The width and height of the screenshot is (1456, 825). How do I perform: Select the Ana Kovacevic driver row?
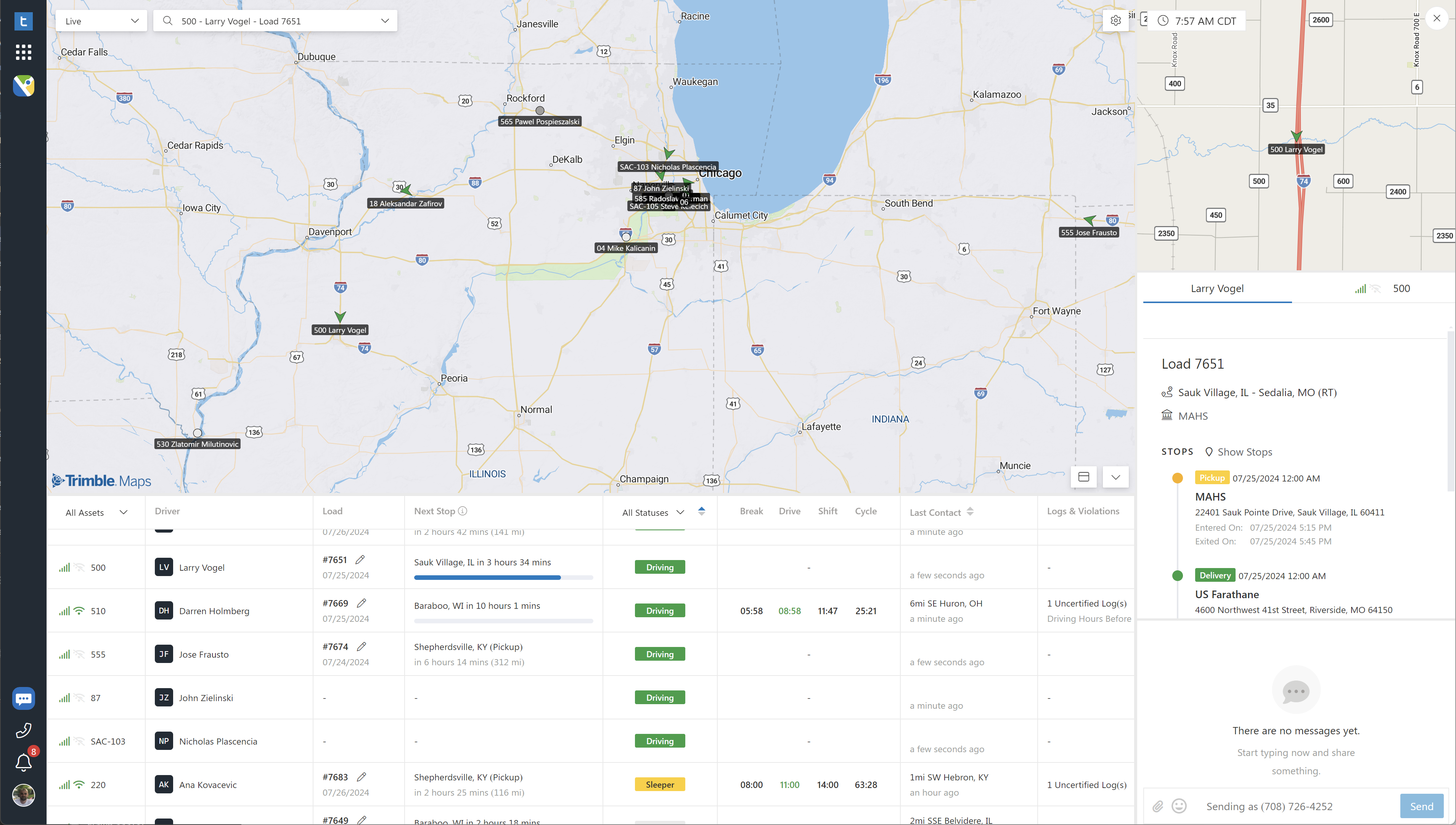pos(590,785)
